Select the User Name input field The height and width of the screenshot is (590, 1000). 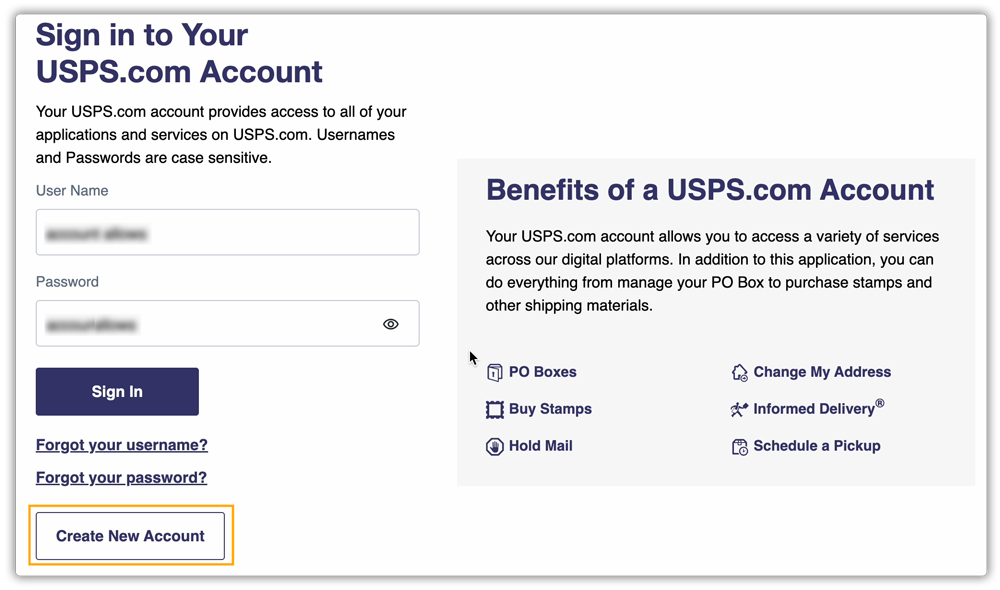click(x=227, y=232)
